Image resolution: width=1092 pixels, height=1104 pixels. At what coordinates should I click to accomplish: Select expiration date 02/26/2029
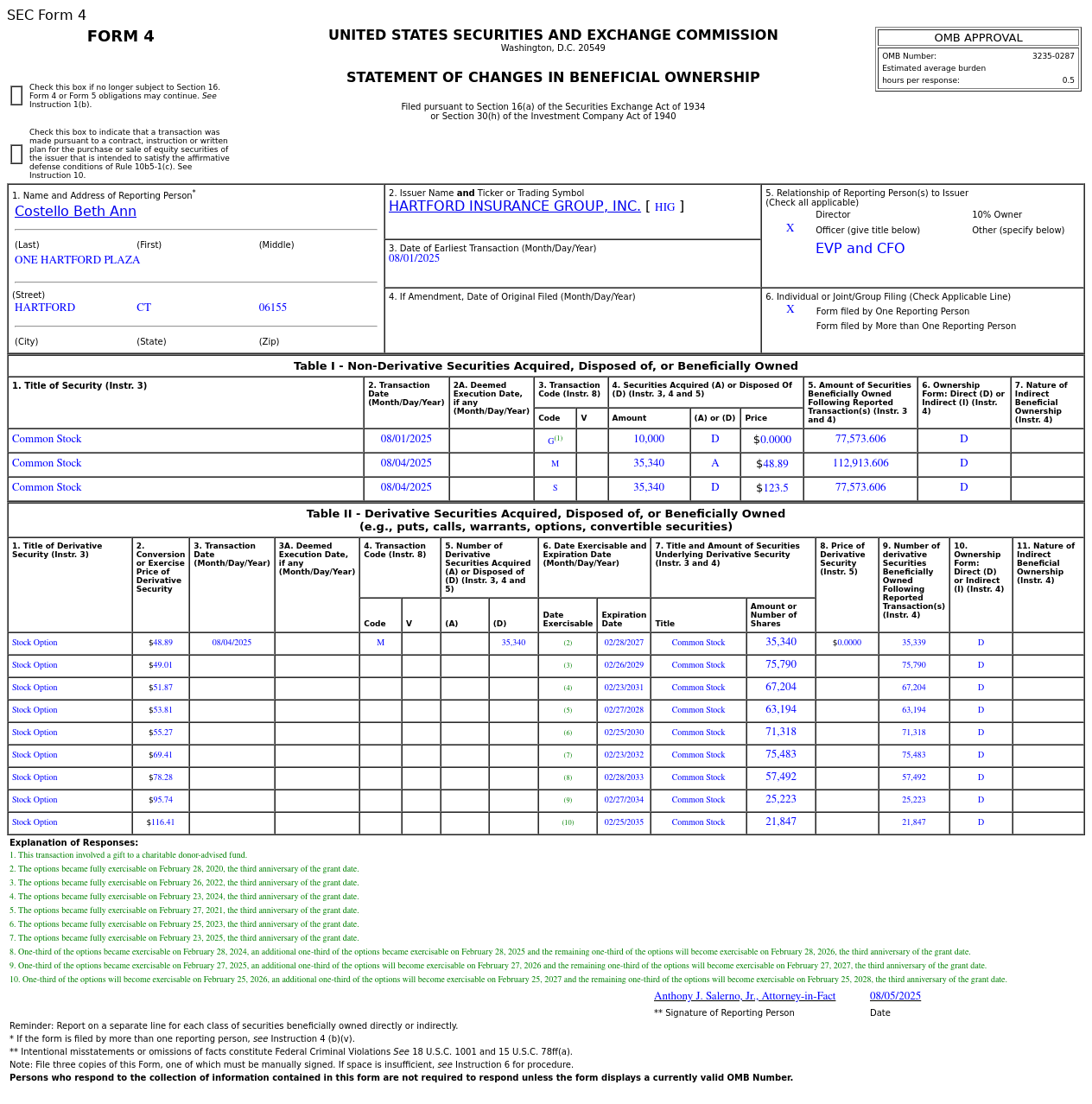coord(624,665)
